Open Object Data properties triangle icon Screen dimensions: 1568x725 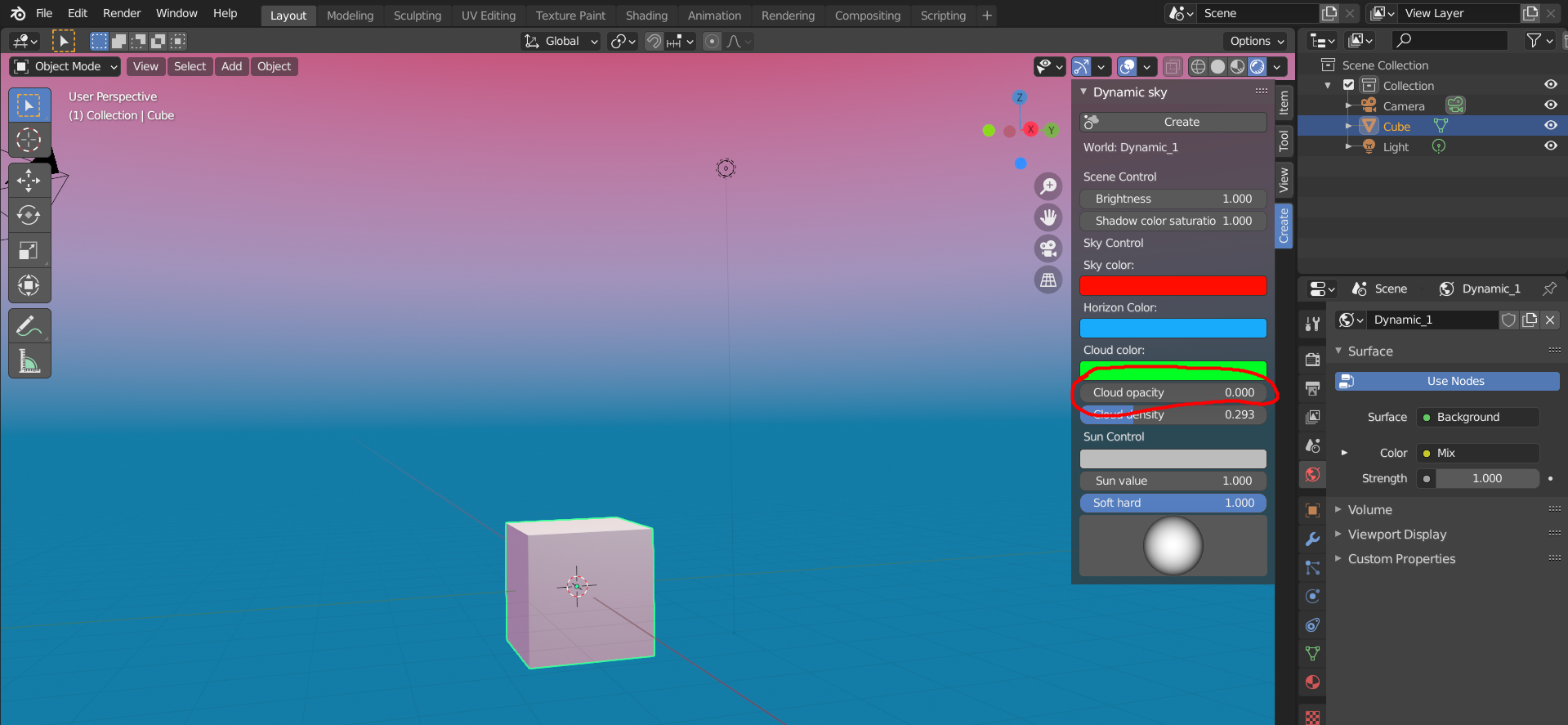coord(1312,654)
